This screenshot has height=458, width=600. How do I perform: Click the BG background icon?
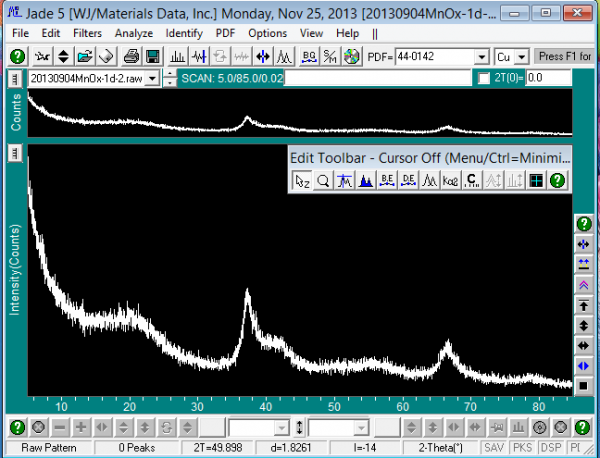(x=309, y=57)
